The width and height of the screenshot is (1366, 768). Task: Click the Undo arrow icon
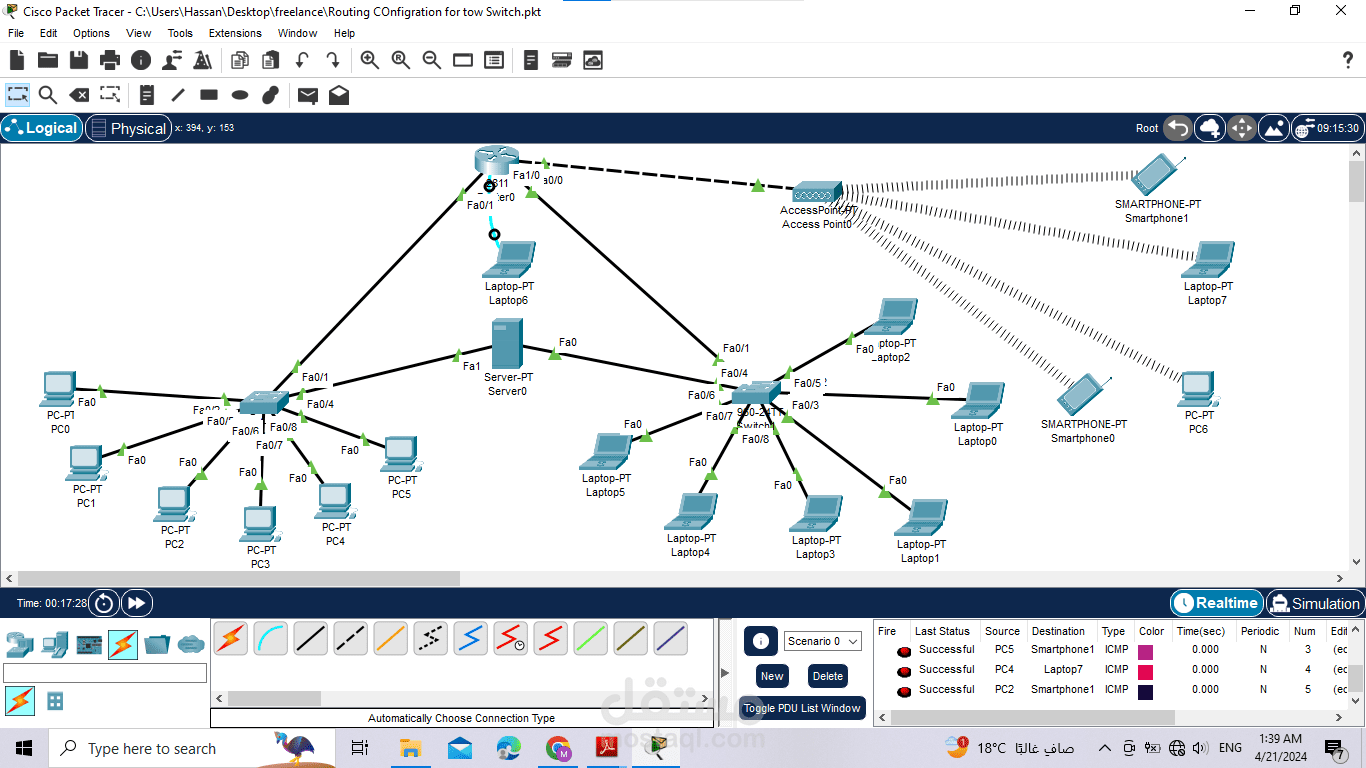302,60
